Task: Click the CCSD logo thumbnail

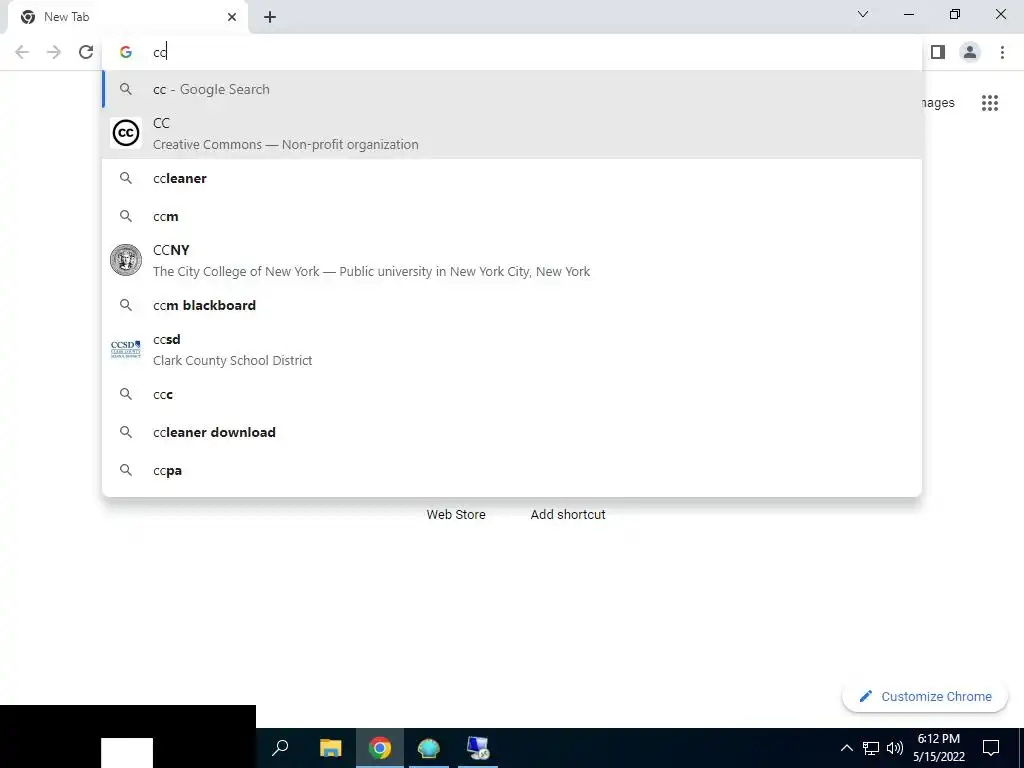Action: click(125, 349)
